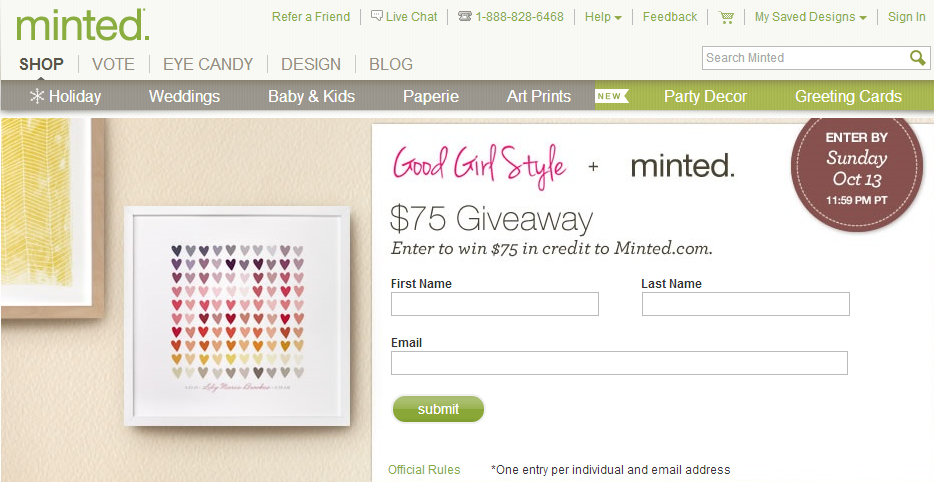Click the Search Minted box

point(805,58)
